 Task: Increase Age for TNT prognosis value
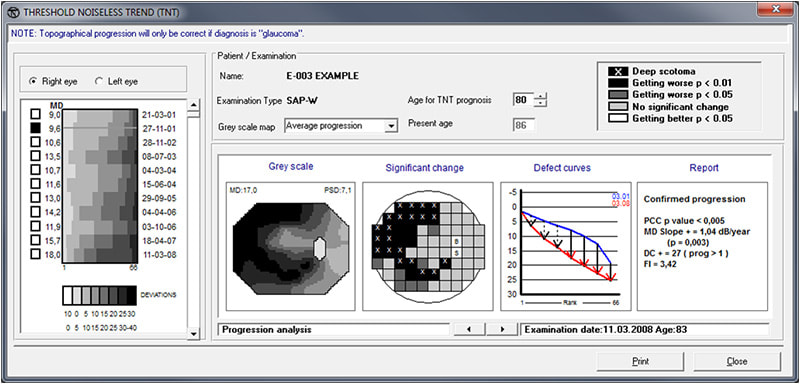tap(540, 97)
